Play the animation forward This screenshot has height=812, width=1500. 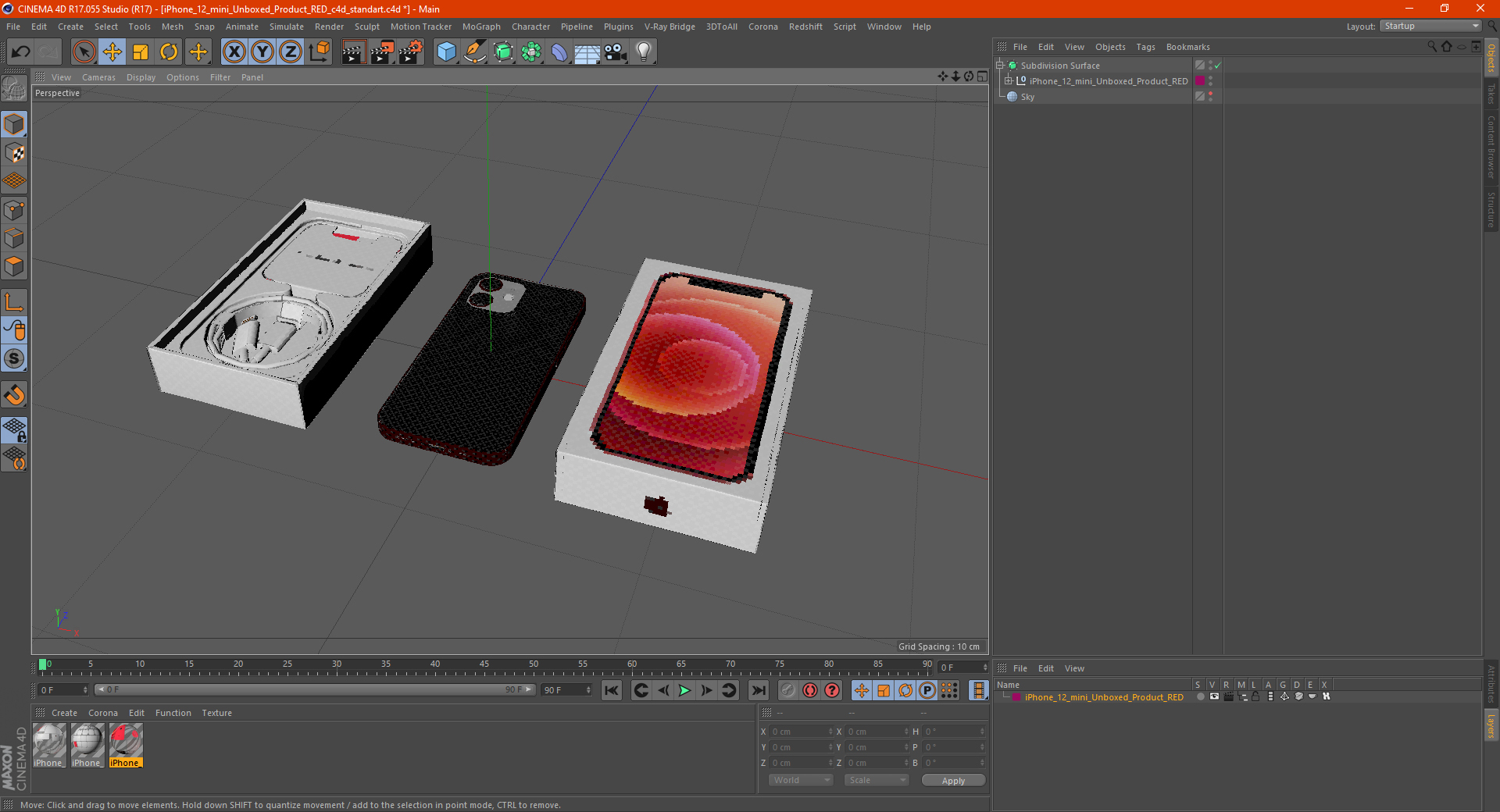tap(684, 690)
